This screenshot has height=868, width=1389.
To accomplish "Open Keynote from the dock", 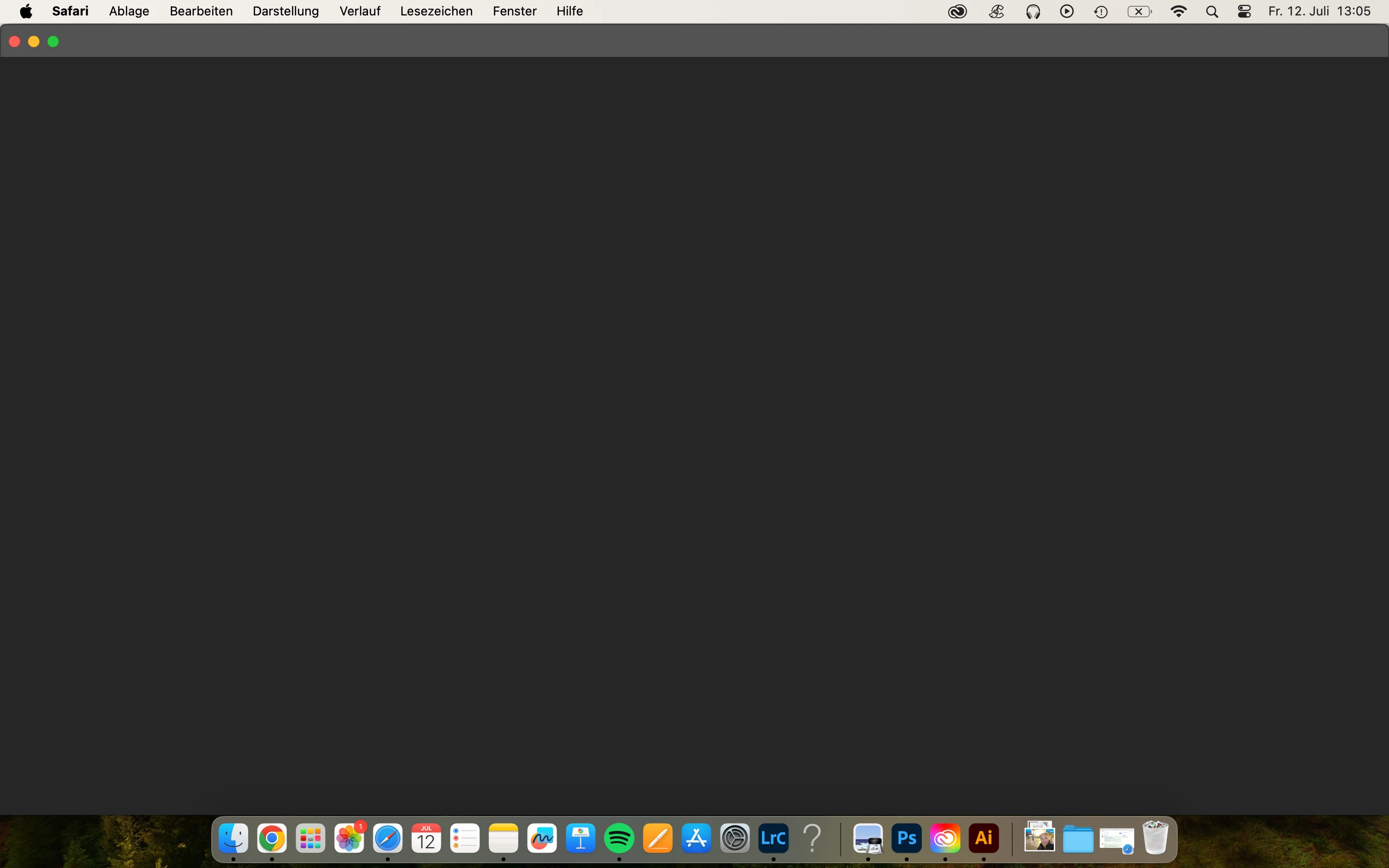I will pyautogui.click(x=580, y=839).
